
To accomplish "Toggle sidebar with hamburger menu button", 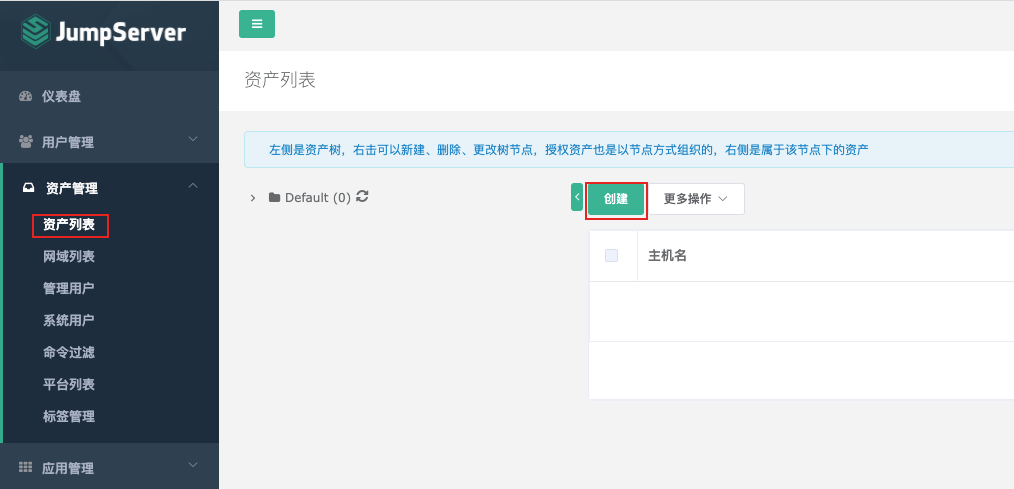I will pos(257,24).
